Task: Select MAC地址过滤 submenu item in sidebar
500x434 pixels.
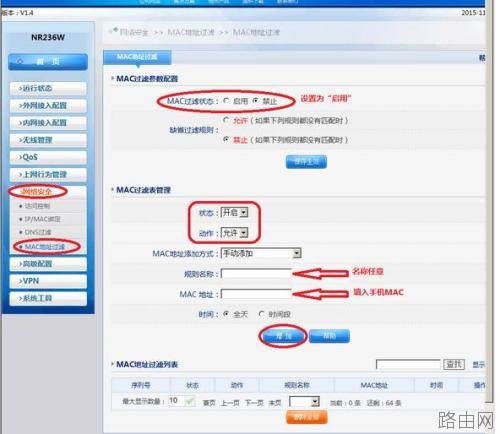Action: point(45,247)
